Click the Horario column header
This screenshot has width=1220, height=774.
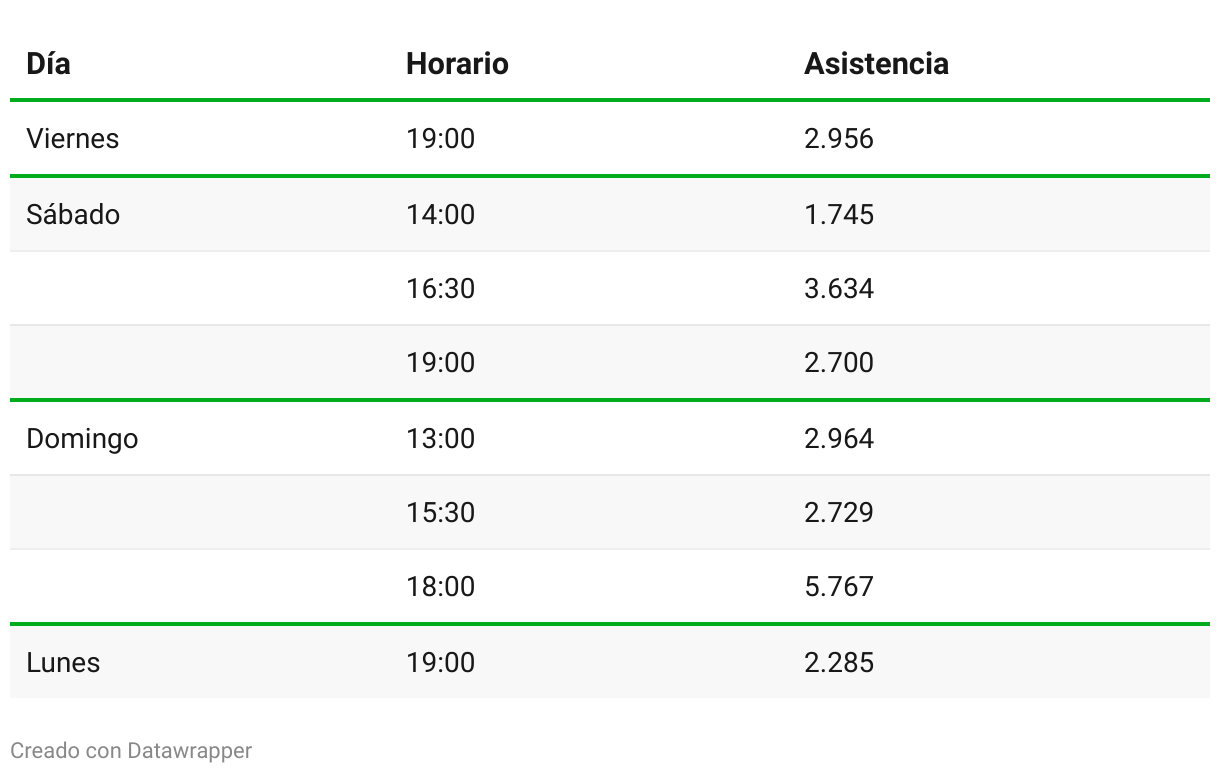coord(457,64)
